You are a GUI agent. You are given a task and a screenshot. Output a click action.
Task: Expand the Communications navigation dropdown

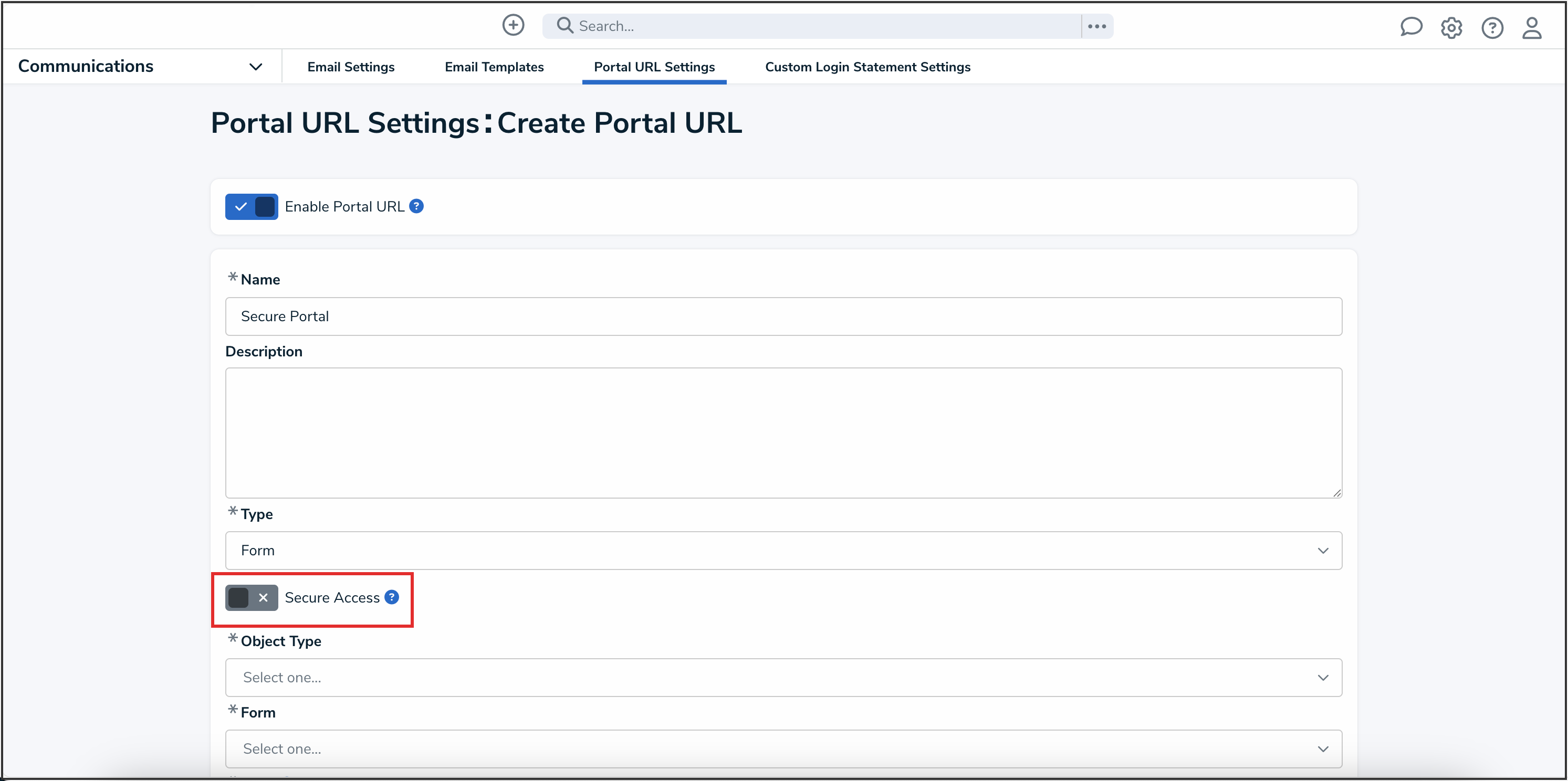coord(256,67)
